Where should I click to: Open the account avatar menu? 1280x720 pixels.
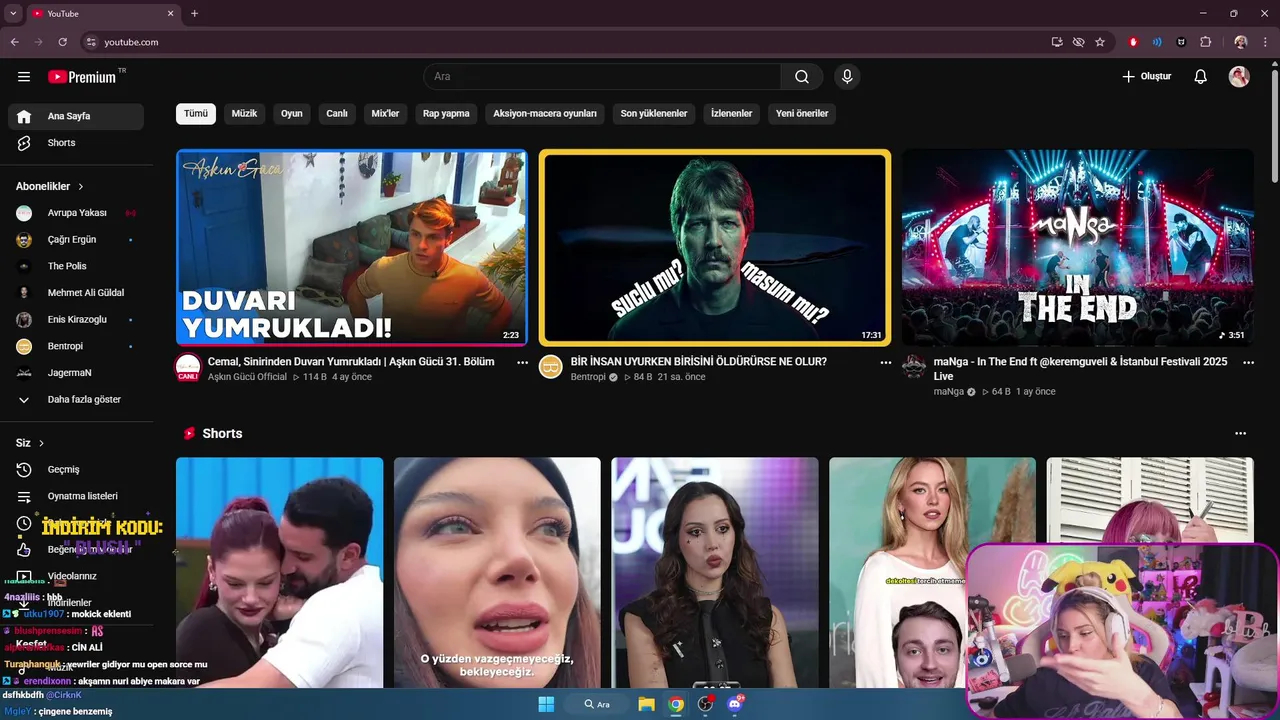pos(1239,77)
